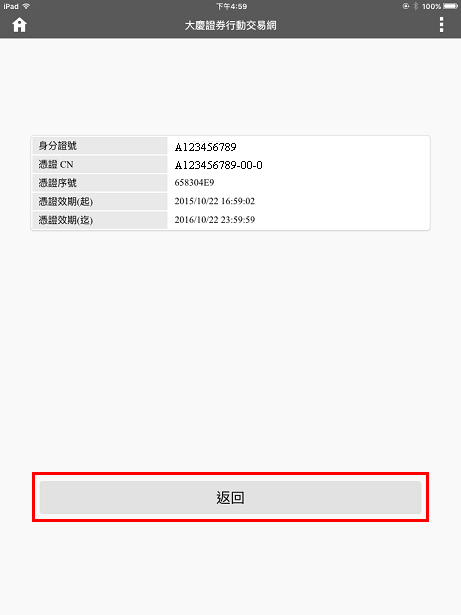Select the 身分證號 label cell
This screenshot has height=615, width=461.
pyautogui.click(x=100, y=146)
